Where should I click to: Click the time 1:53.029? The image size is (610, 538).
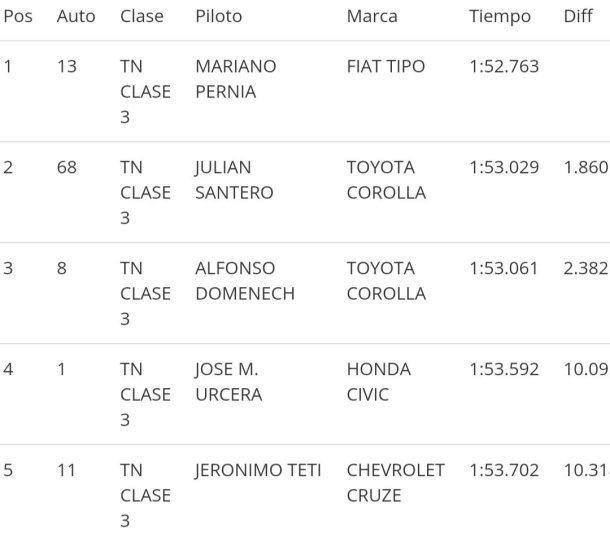[x=504, y=167]
